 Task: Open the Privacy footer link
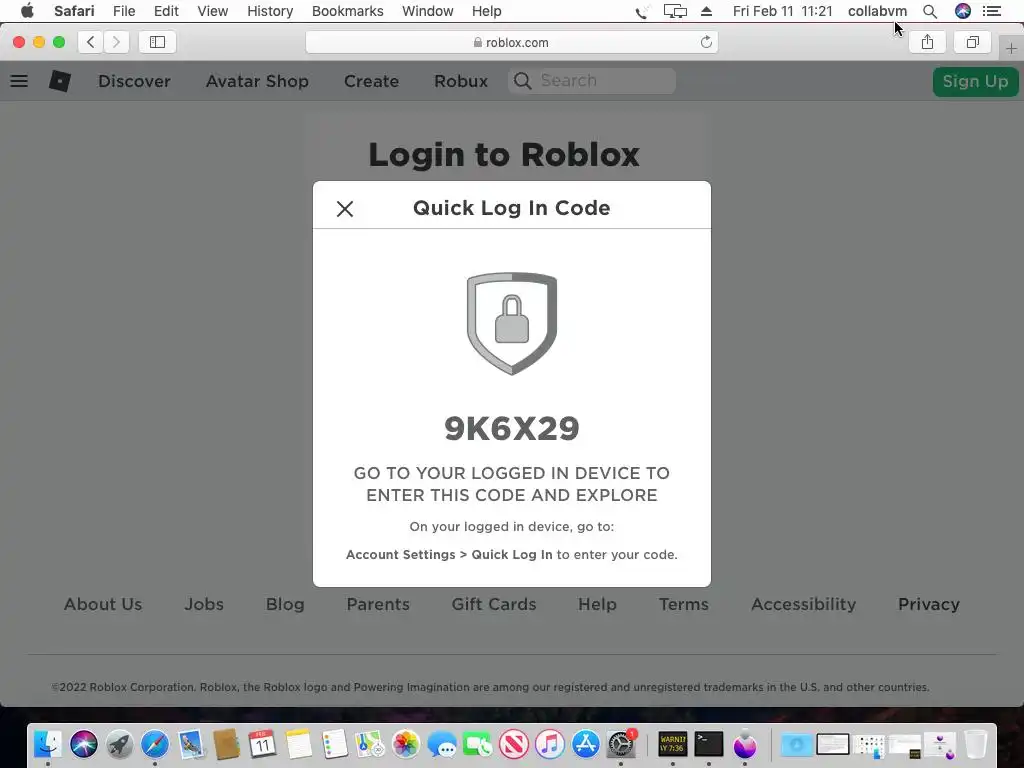[929, 604]
